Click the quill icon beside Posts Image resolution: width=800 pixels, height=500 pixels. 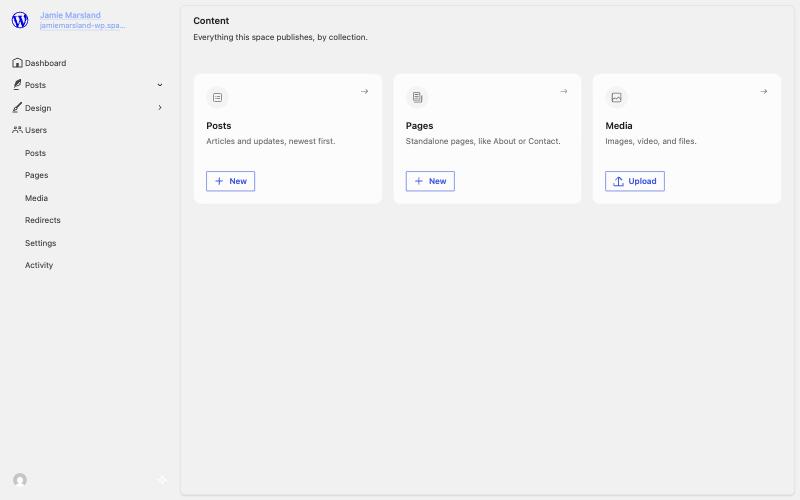coord(17,85)
